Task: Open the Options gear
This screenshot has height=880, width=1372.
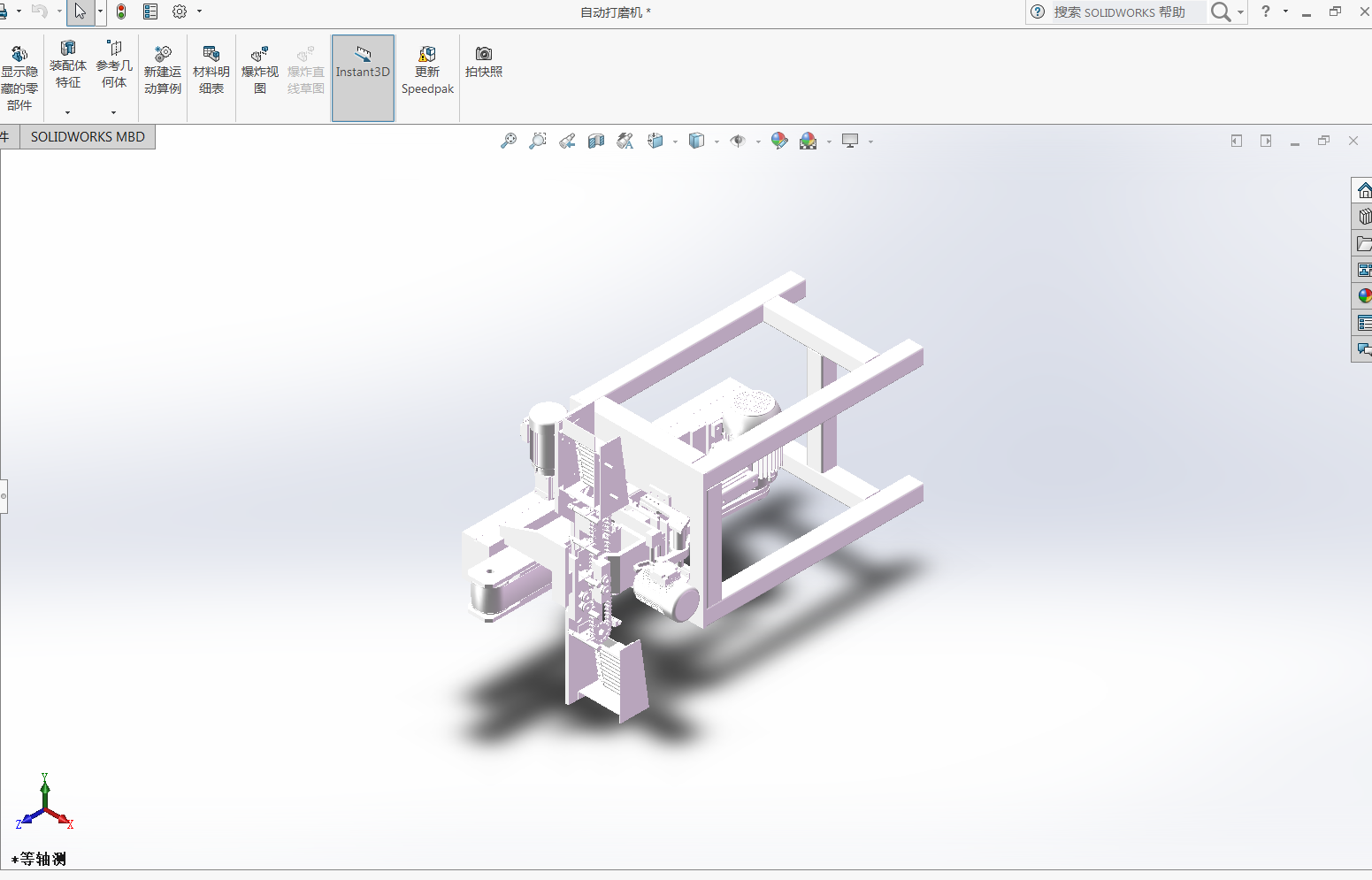Action: 180,11
